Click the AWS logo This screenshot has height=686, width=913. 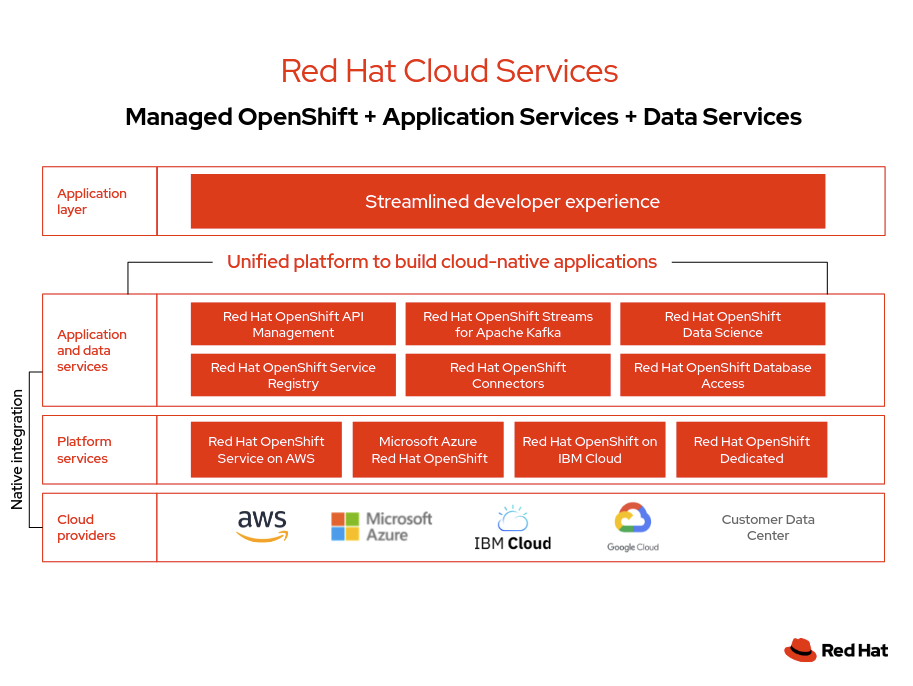pos(262,526)
